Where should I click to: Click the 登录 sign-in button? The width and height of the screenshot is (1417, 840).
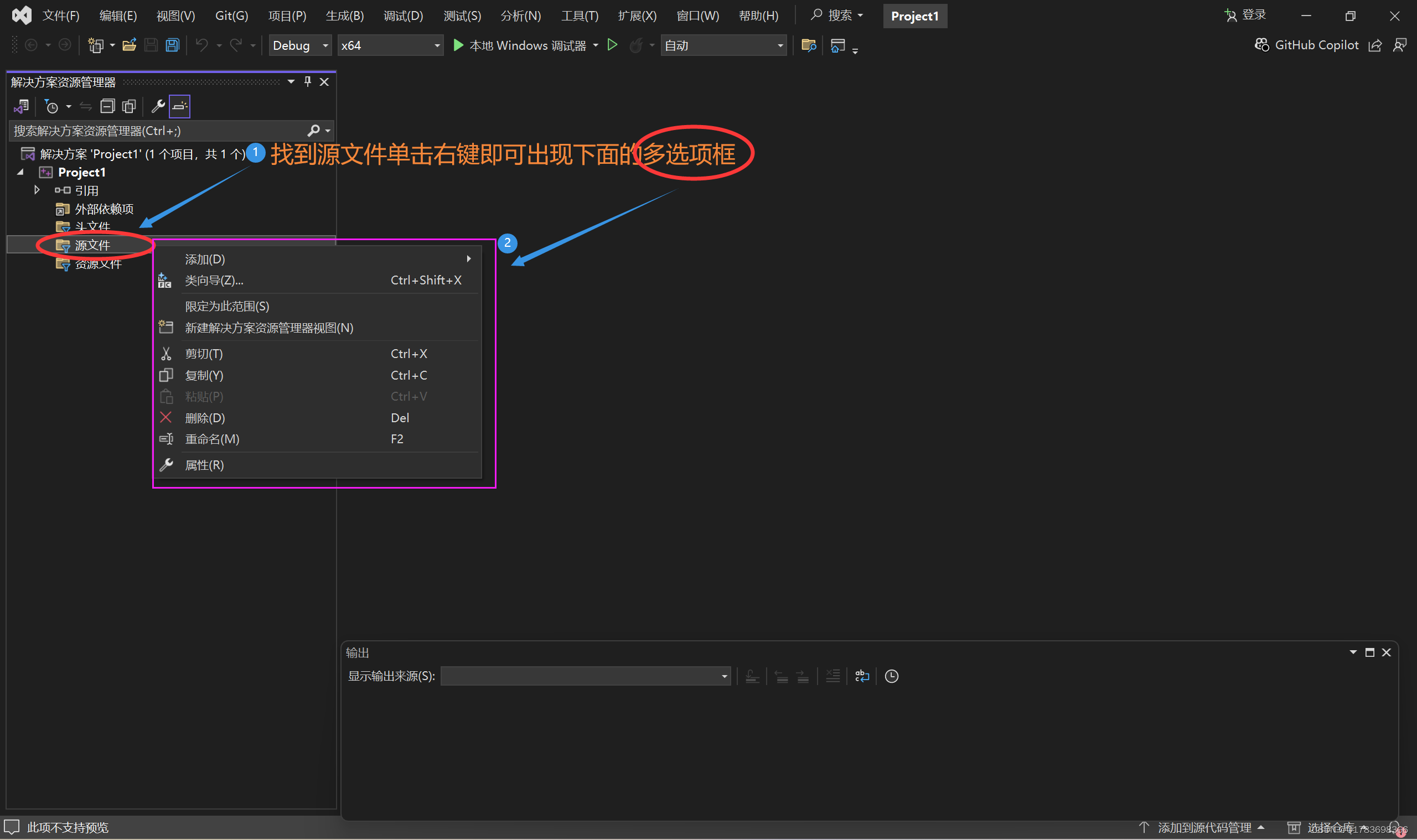(1245, 15)
